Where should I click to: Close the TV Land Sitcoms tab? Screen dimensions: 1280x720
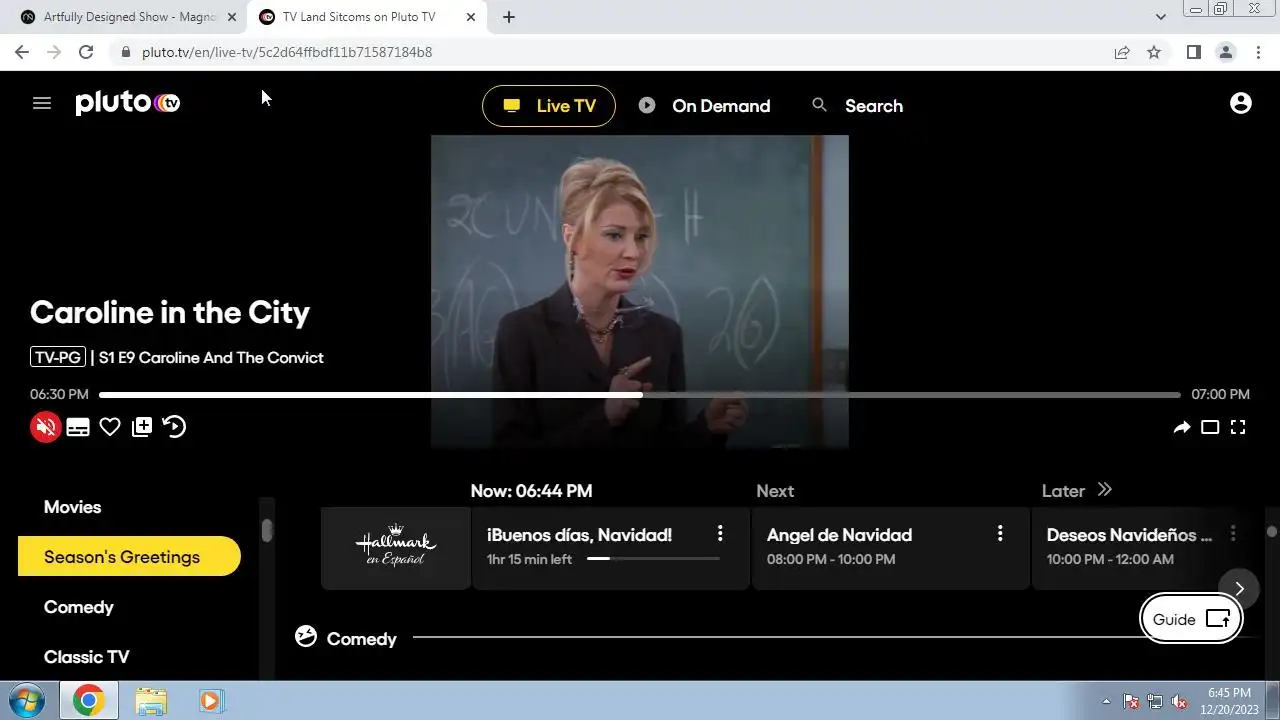click(471, 17)
